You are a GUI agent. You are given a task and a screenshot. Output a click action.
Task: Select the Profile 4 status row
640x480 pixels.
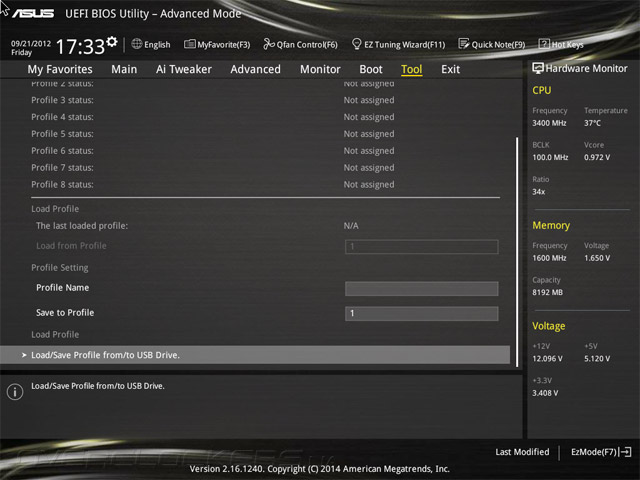(265, 117)
